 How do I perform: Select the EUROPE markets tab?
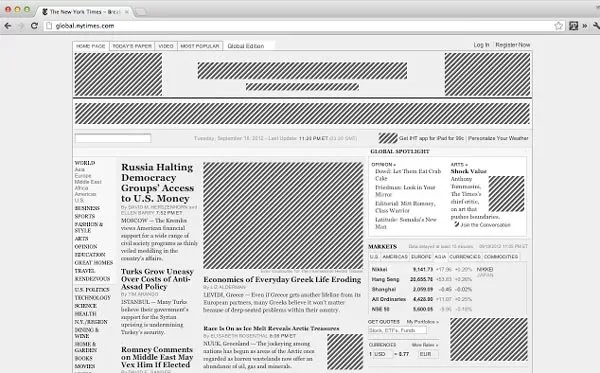pos(421,257)
